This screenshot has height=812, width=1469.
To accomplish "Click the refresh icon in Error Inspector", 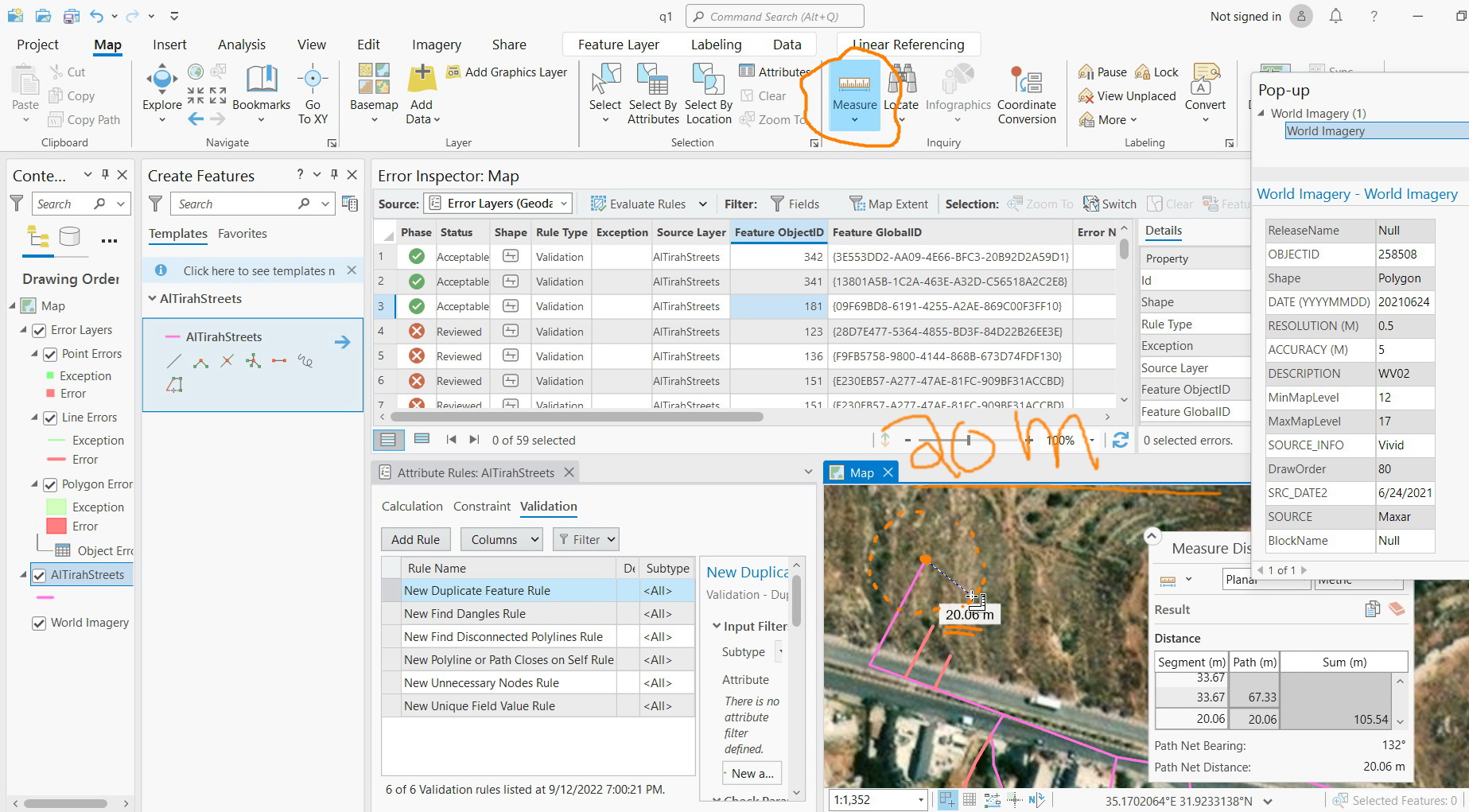I will pyautogui.click(x=1121, y=440).
